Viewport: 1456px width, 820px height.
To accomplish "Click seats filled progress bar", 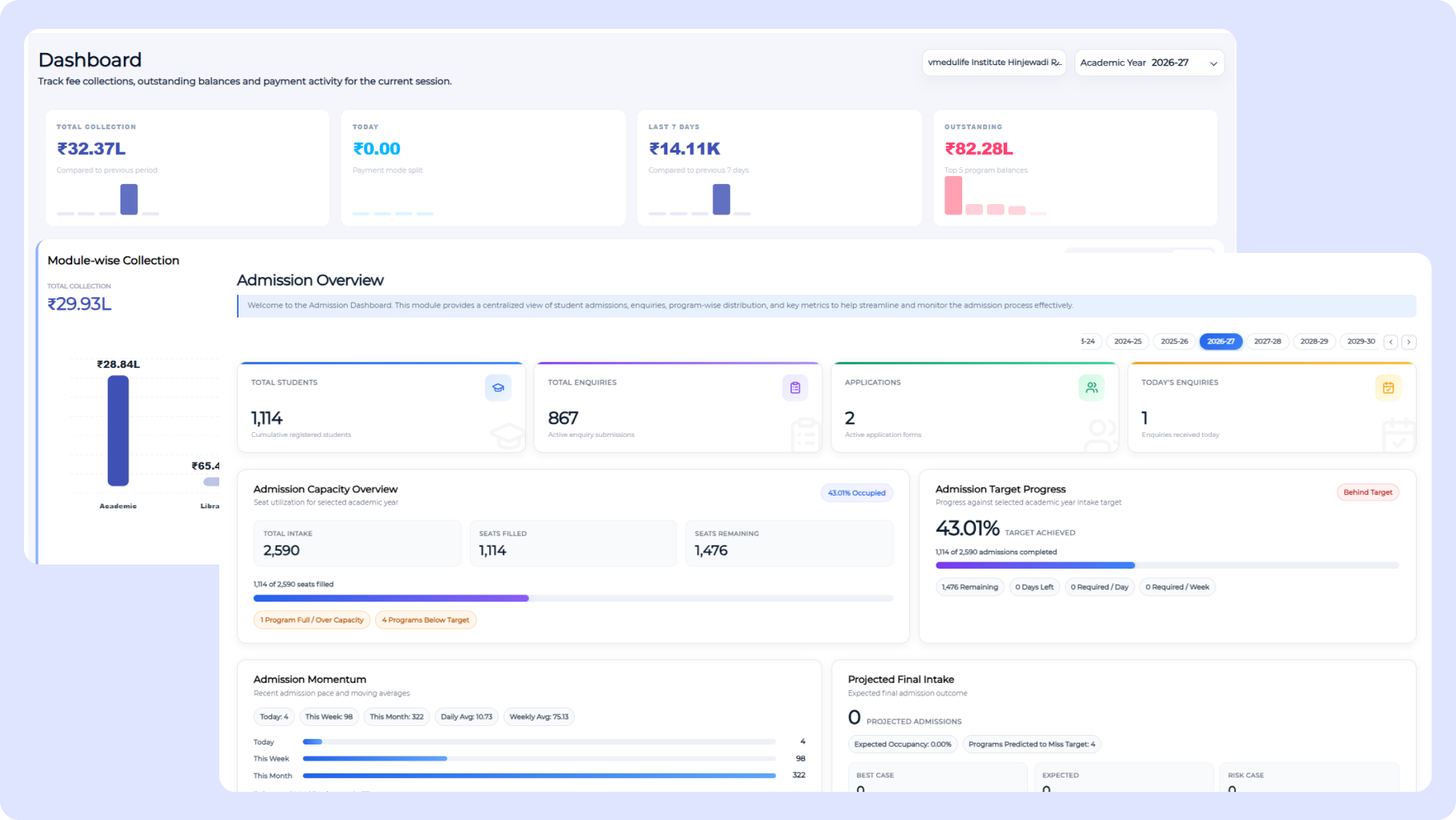I will pyautogui.click(x=573, y=598).
